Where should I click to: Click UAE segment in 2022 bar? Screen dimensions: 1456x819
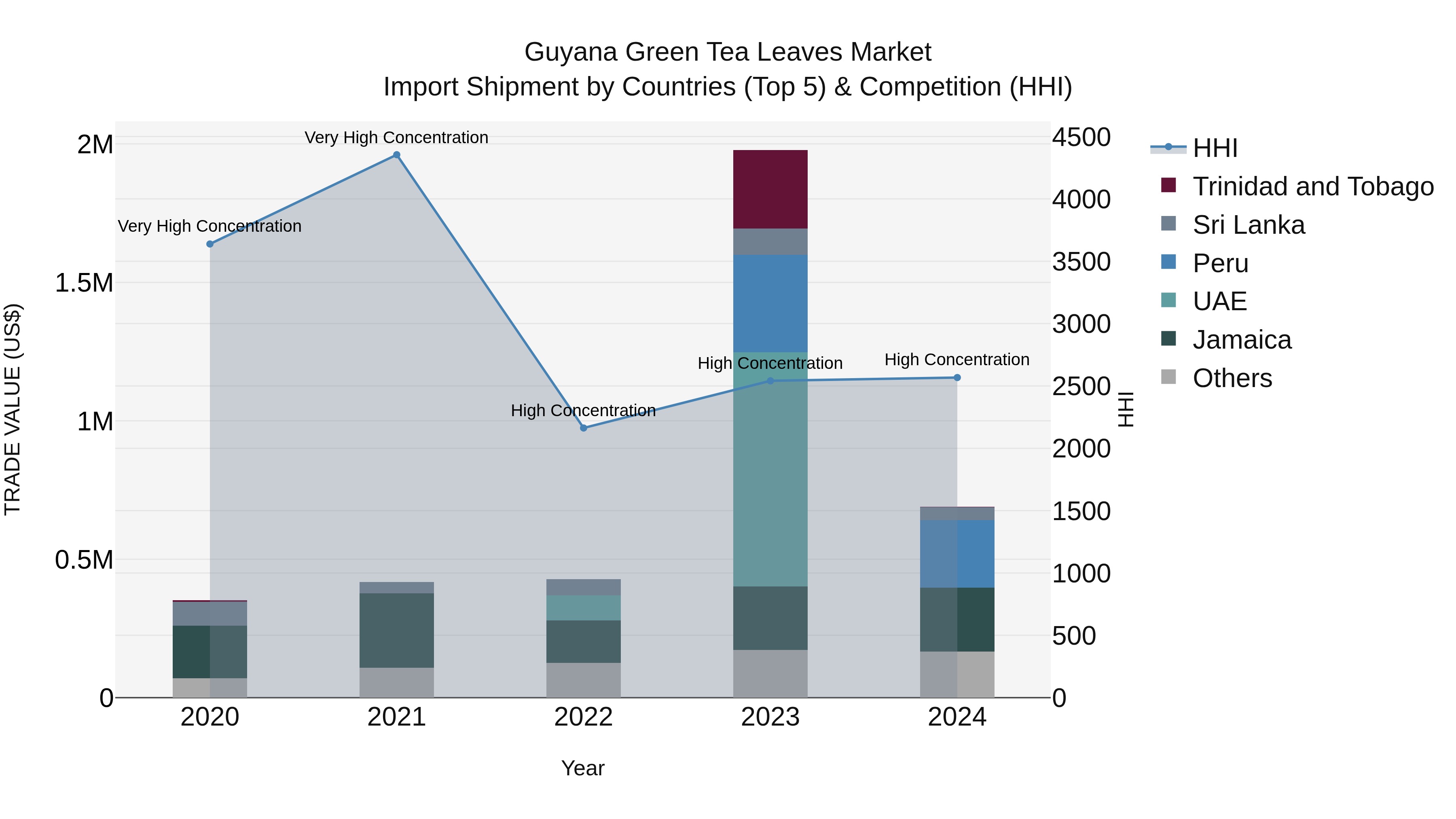[x=583, y=607]
